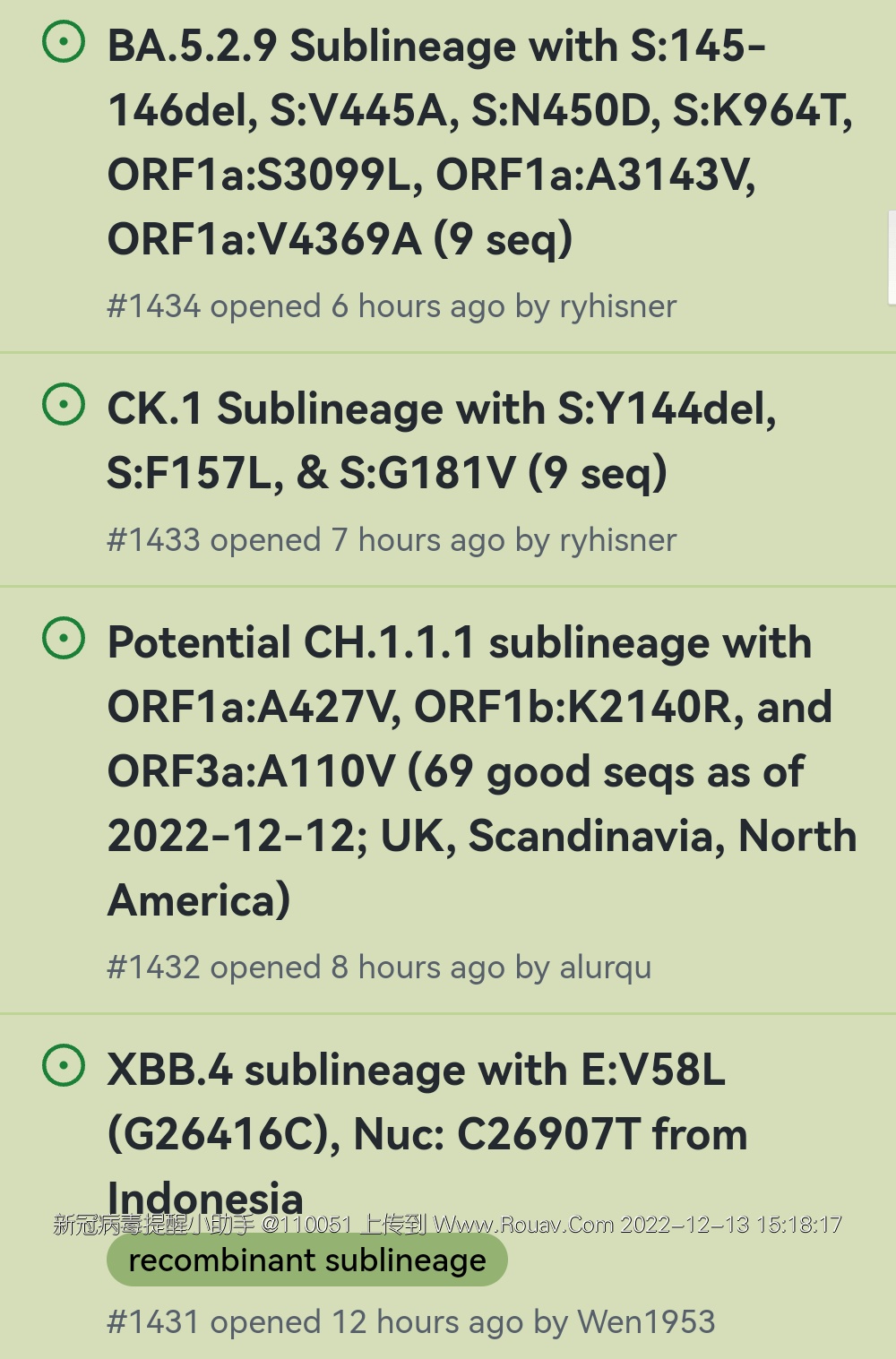Viewport: 896px width, 1359px height.
Task: Click the #1432 issue number text
Action: (153, 968)
